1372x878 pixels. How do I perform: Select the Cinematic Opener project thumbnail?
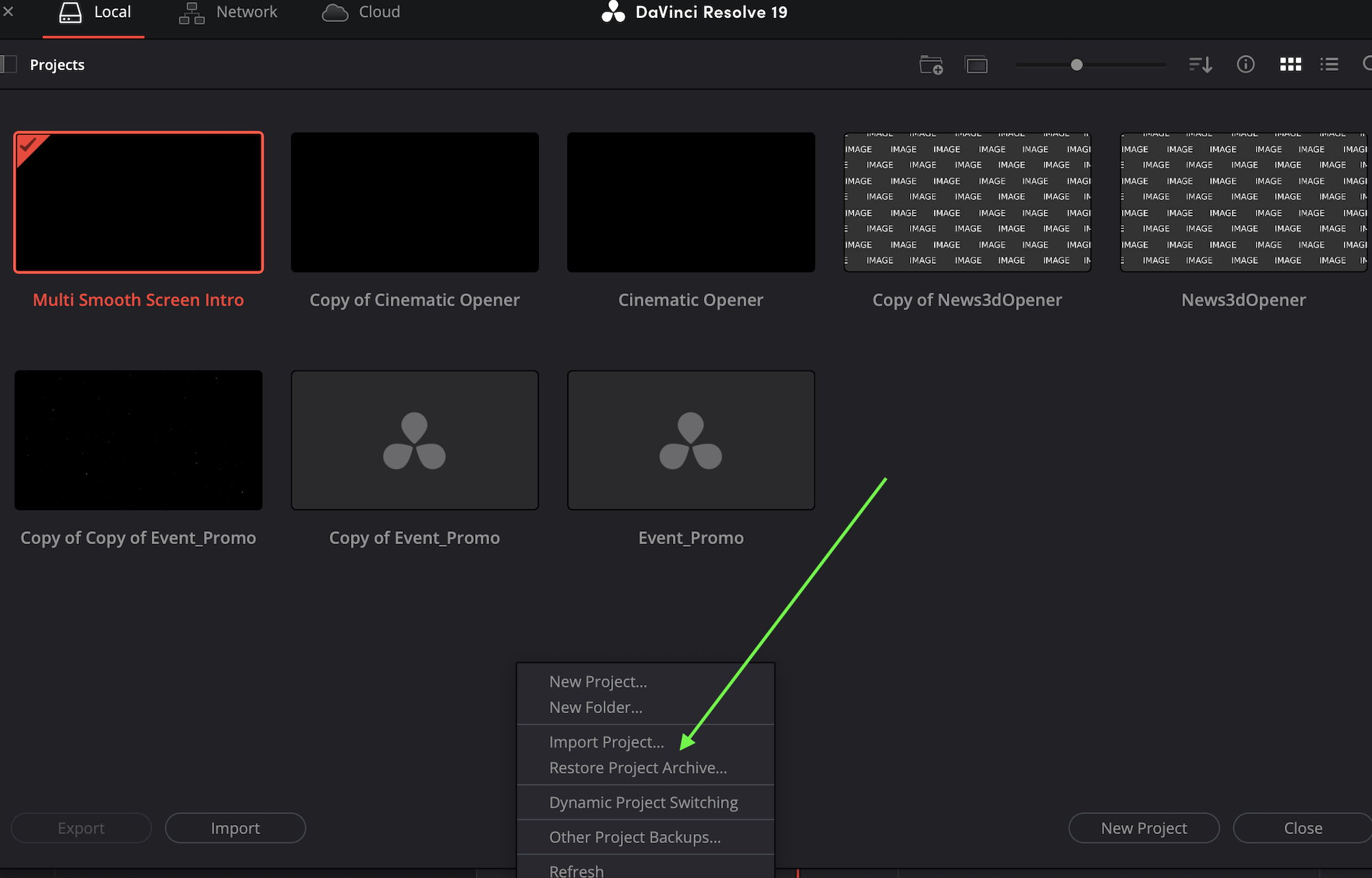click(690, 203)
